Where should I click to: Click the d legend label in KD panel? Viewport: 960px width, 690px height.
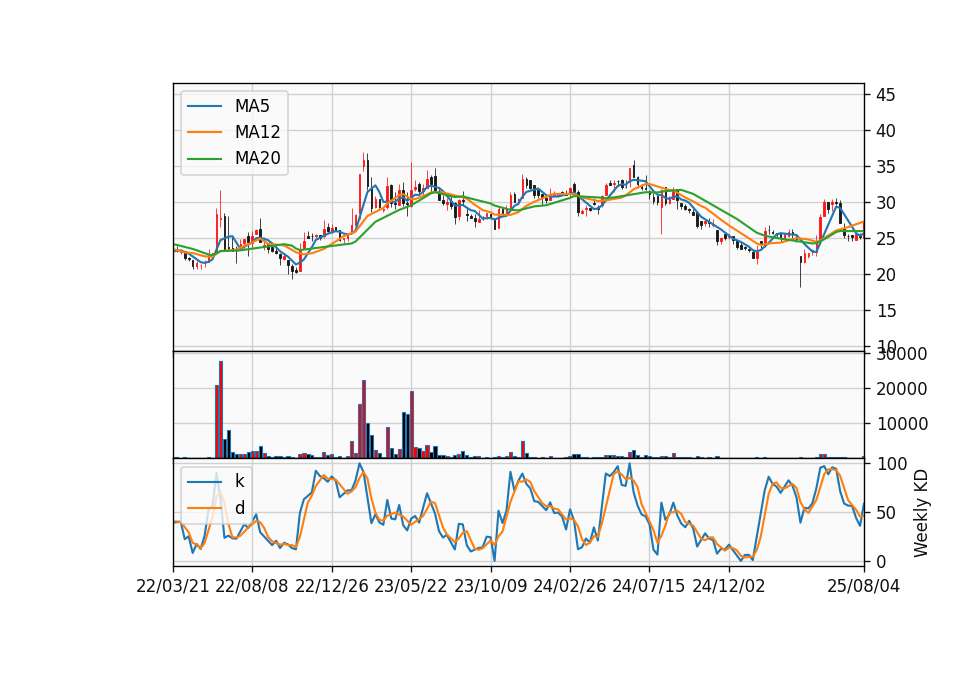pyautogui.click(x=239, y=508)
